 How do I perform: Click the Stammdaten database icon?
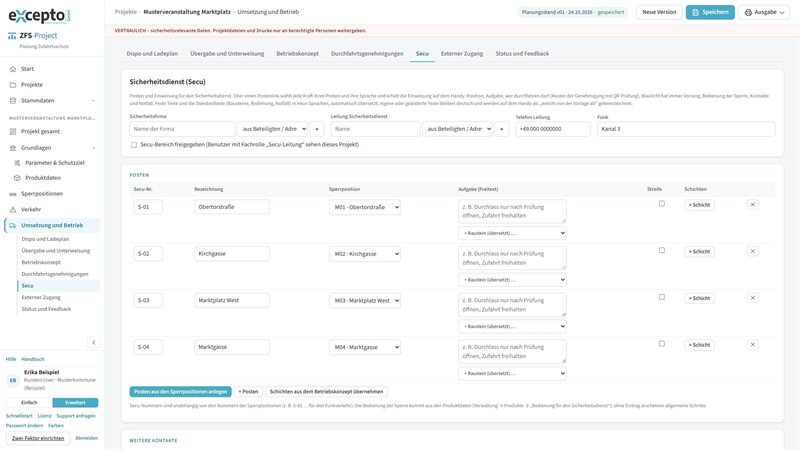pos(13,101)
